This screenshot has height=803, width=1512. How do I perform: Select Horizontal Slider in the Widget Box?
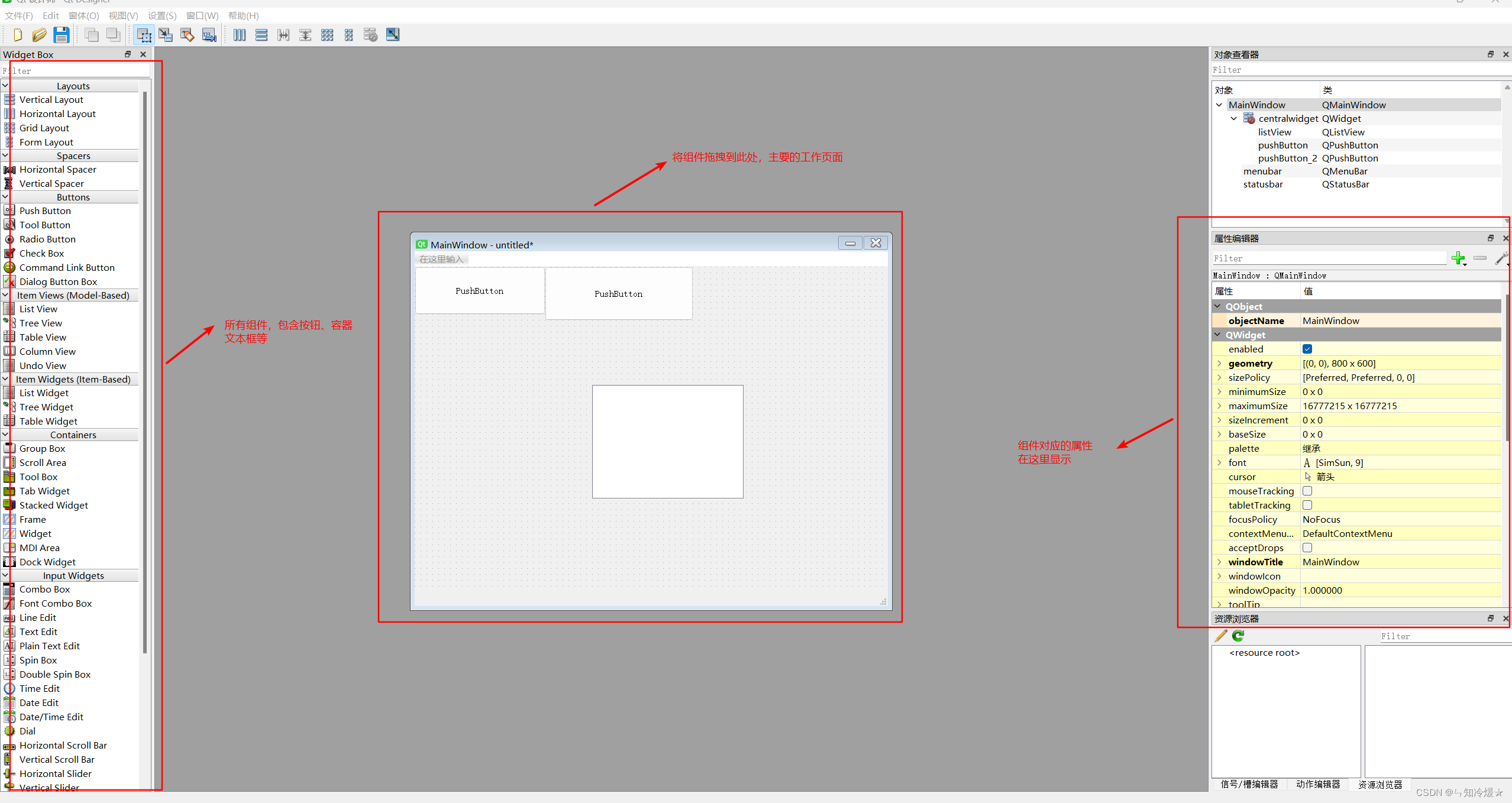pyautogui.click(x=56, y=773)
